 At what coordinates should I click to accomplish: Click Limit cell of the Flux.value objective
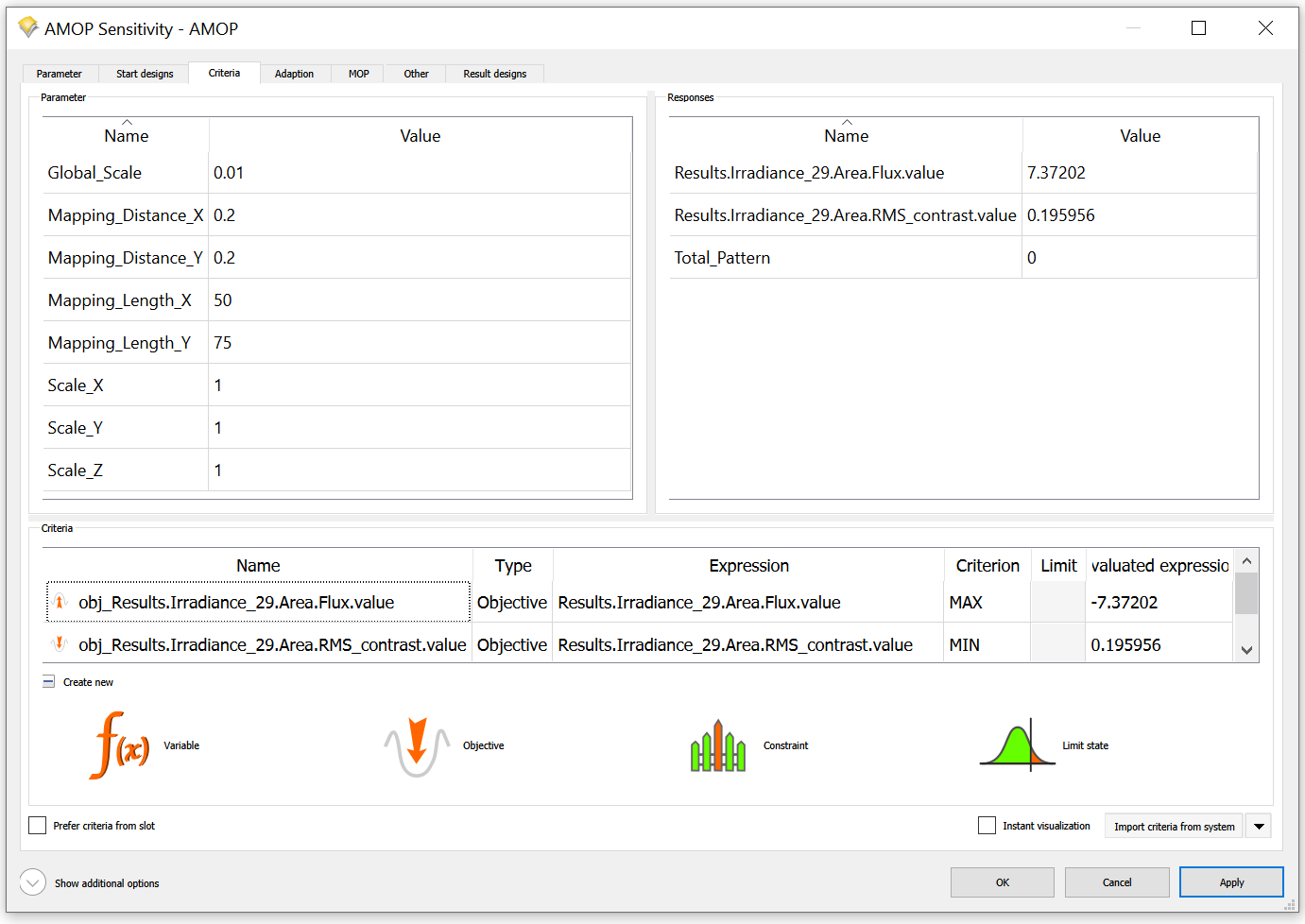[x=1057, y=602]
